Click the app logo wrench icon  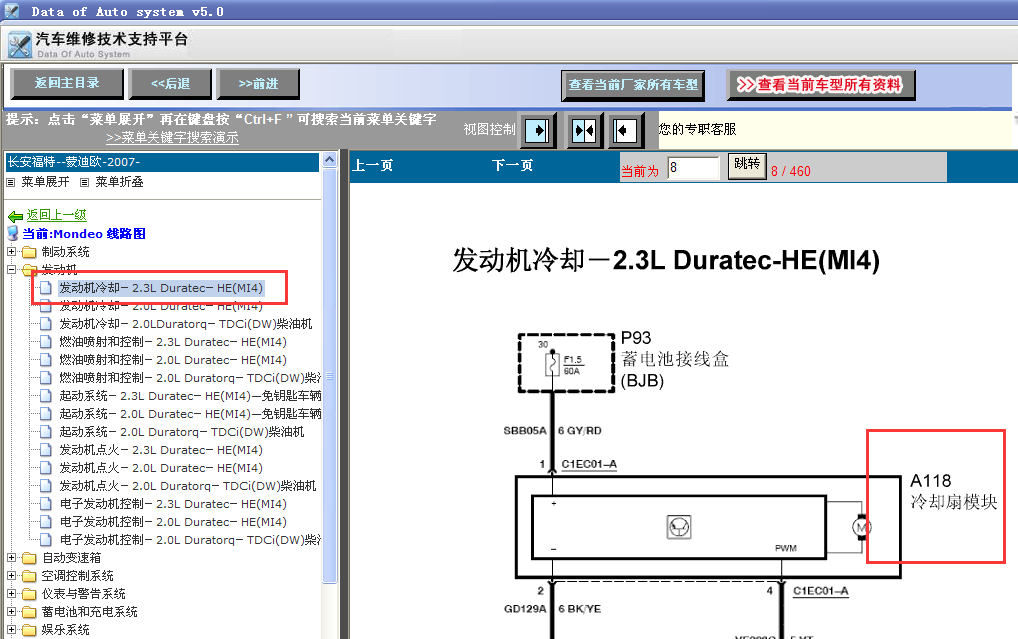20,45
